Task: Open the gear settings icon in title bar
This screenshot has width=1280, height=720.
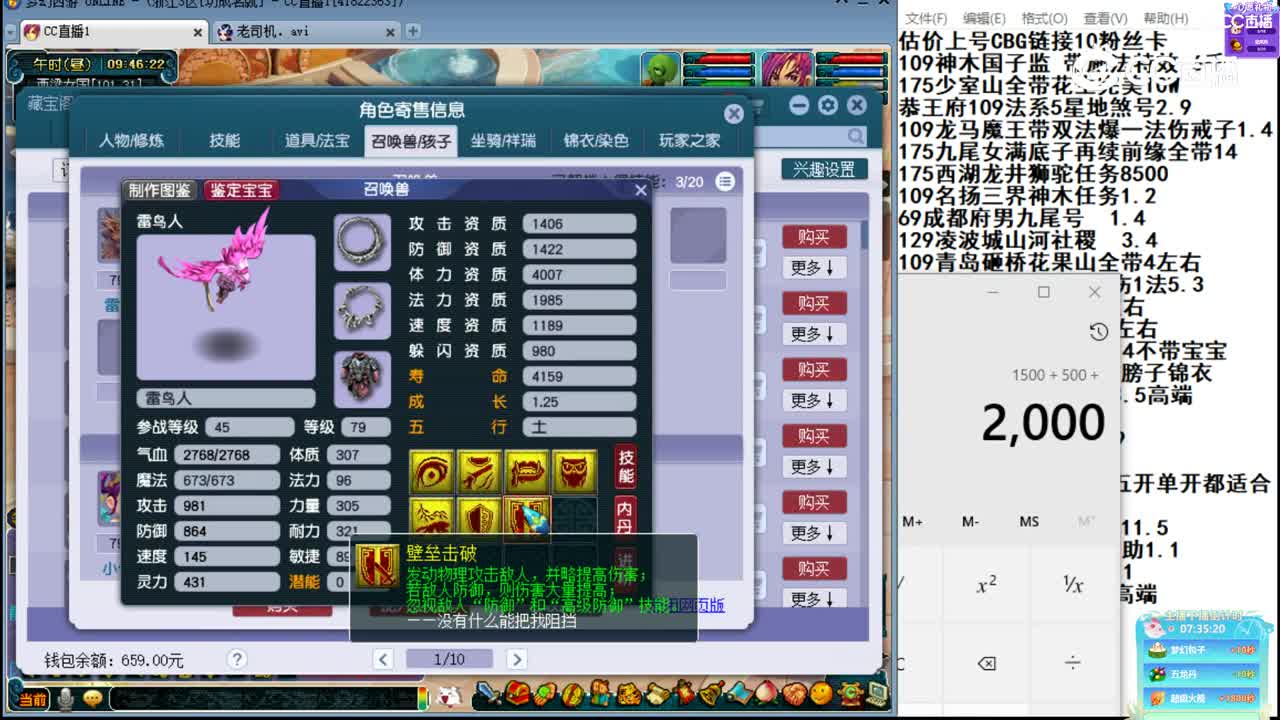Action: pos(827,105)
